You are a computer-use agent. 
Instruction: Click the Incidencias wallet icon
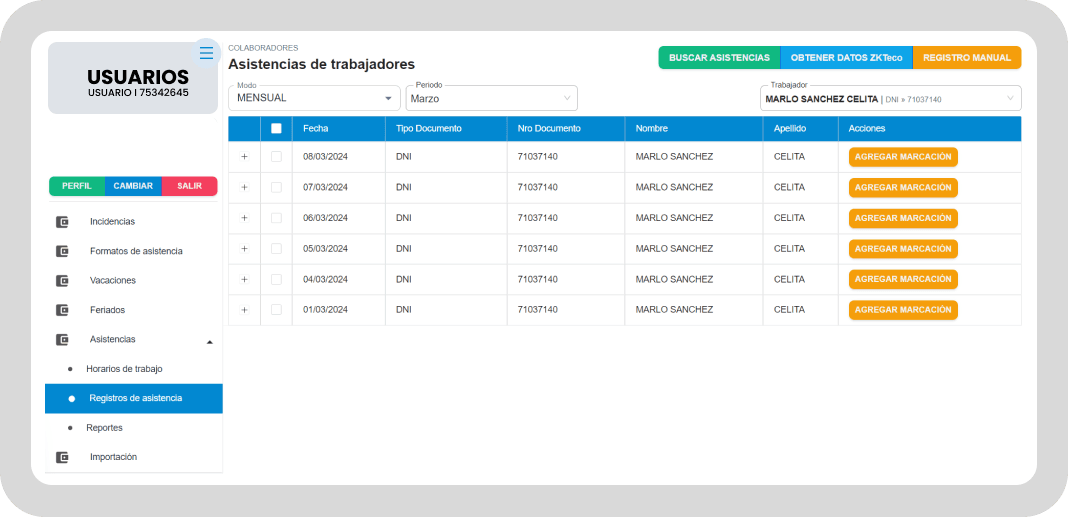click(62, 221)
